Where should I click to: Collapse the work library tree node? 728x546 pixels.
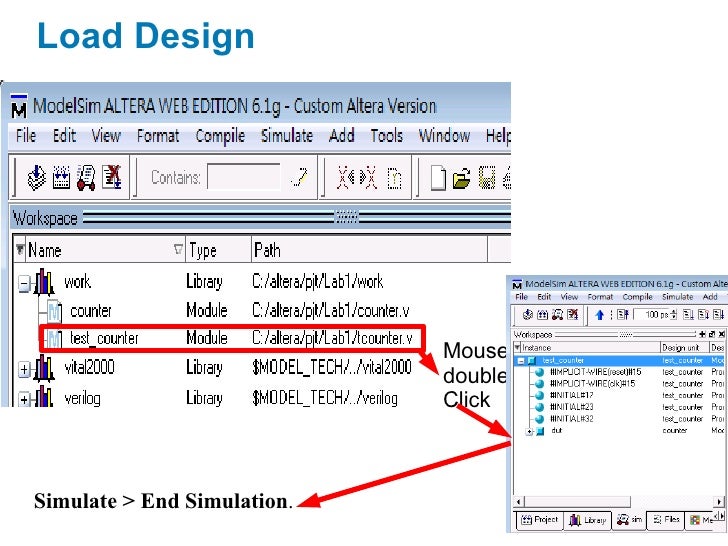pyautogui.click(x=24, y=283)
